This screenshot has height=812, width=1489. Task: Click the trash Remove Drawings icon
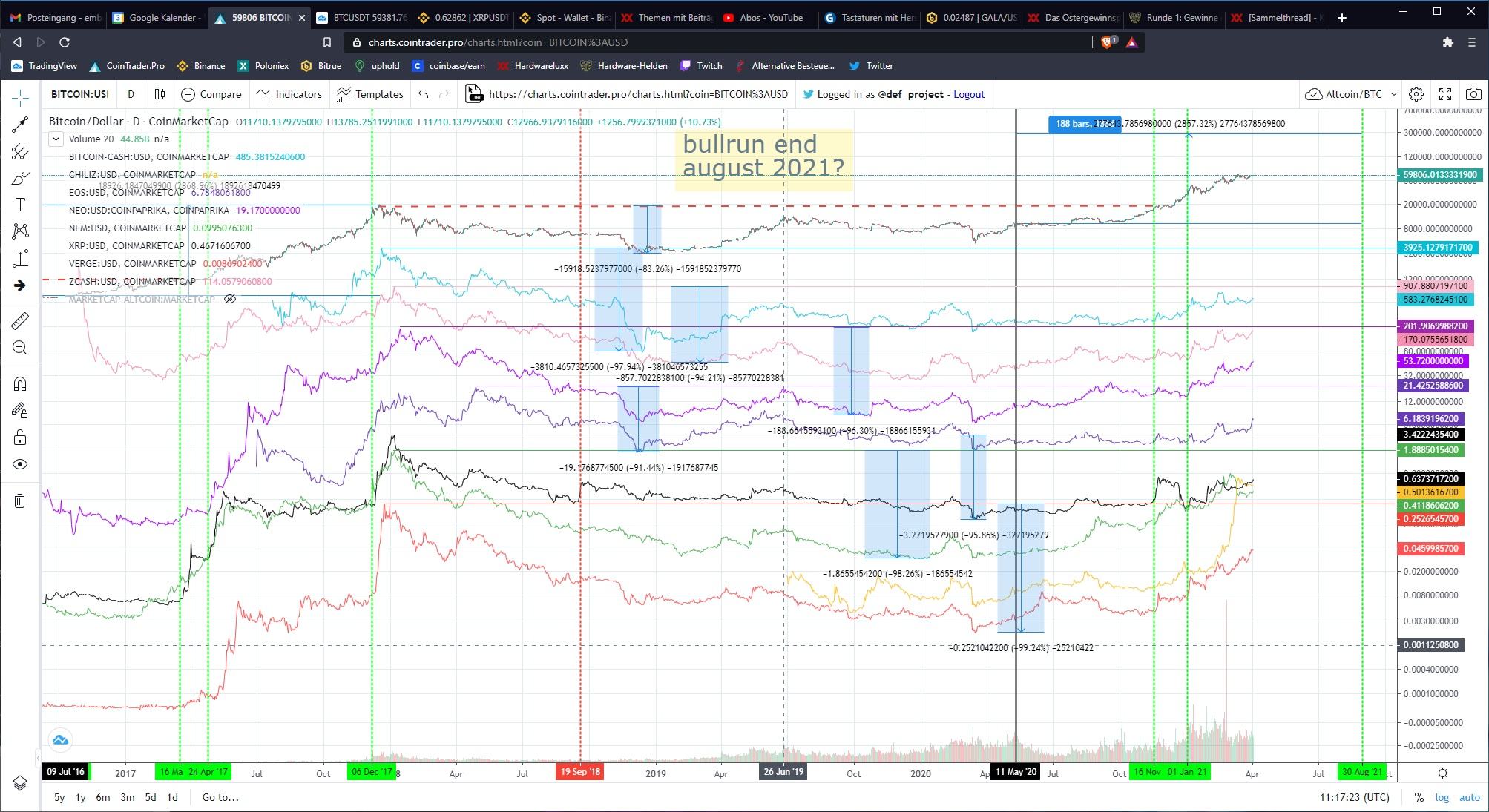pos(20,501)
